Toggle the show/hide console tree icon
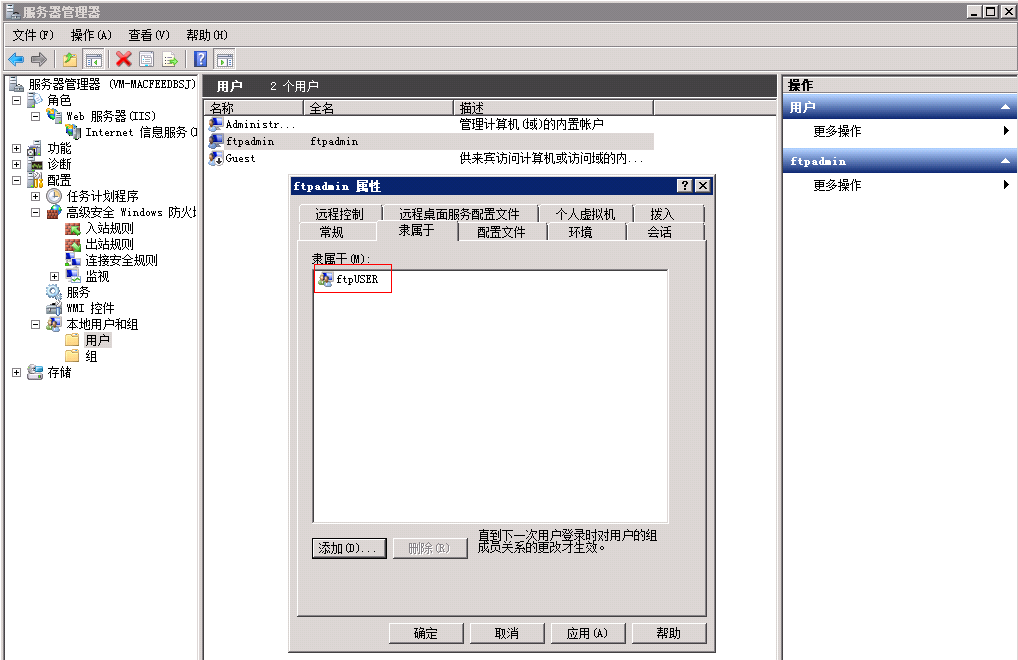The height and width of the screenshot is (660, 1018). (x=93, y=60)
